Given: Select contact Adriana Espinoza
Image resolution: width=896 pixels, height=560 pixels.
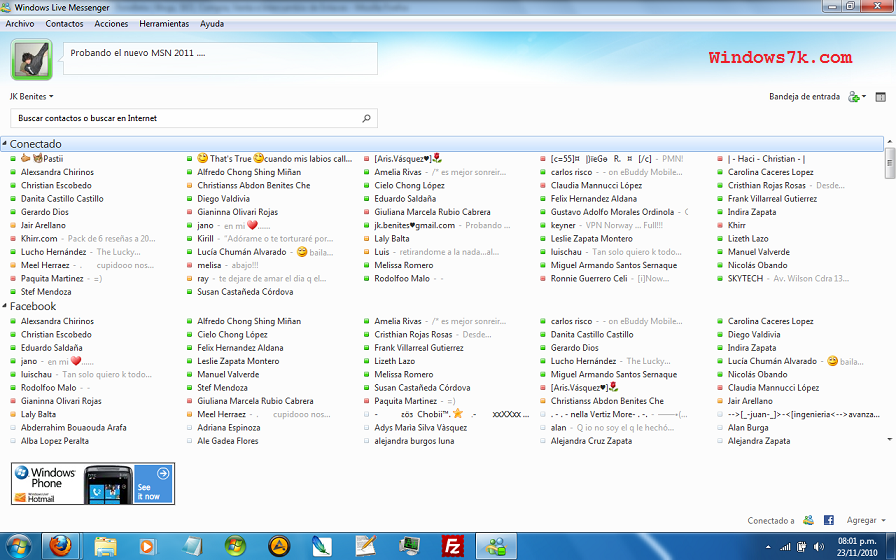Looking at the screenshot, I should pyautogui.click(x=229, y=427).
